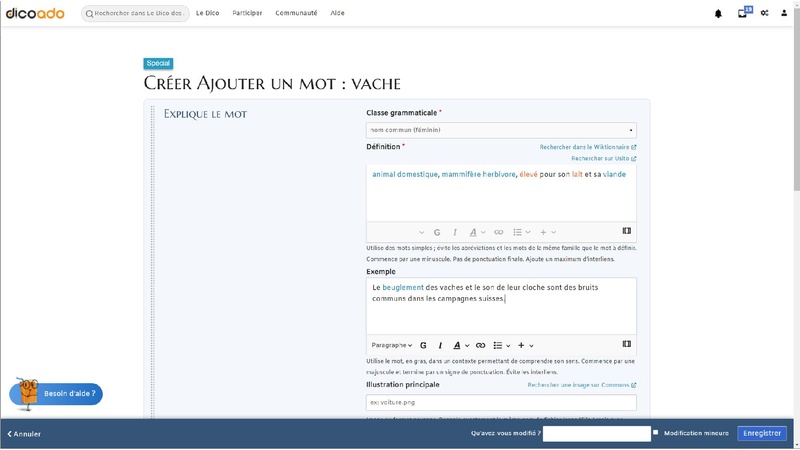Screen dimensions: 800x450
Task: Open Rechercher une image sur Commons link
Action: [582, 385]
